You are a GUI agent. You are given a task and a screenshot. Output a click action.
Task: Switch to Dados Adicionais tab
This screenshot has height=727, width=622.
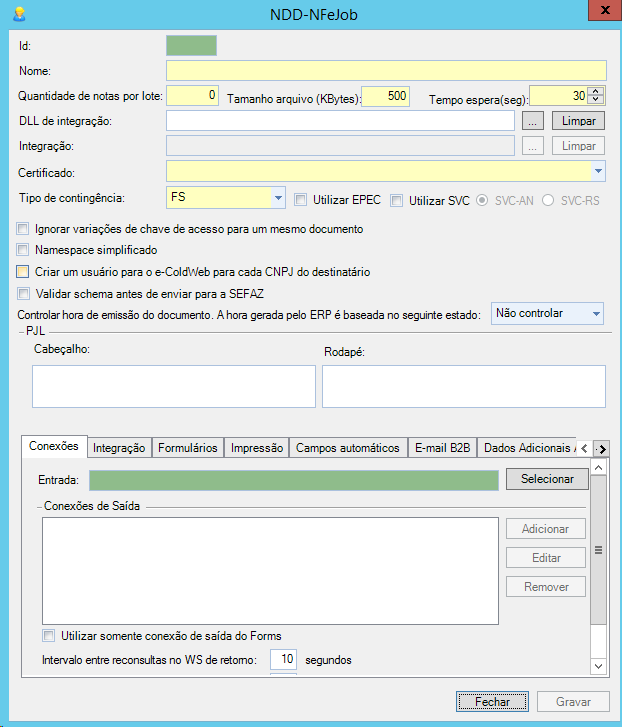tap(527, 448)
